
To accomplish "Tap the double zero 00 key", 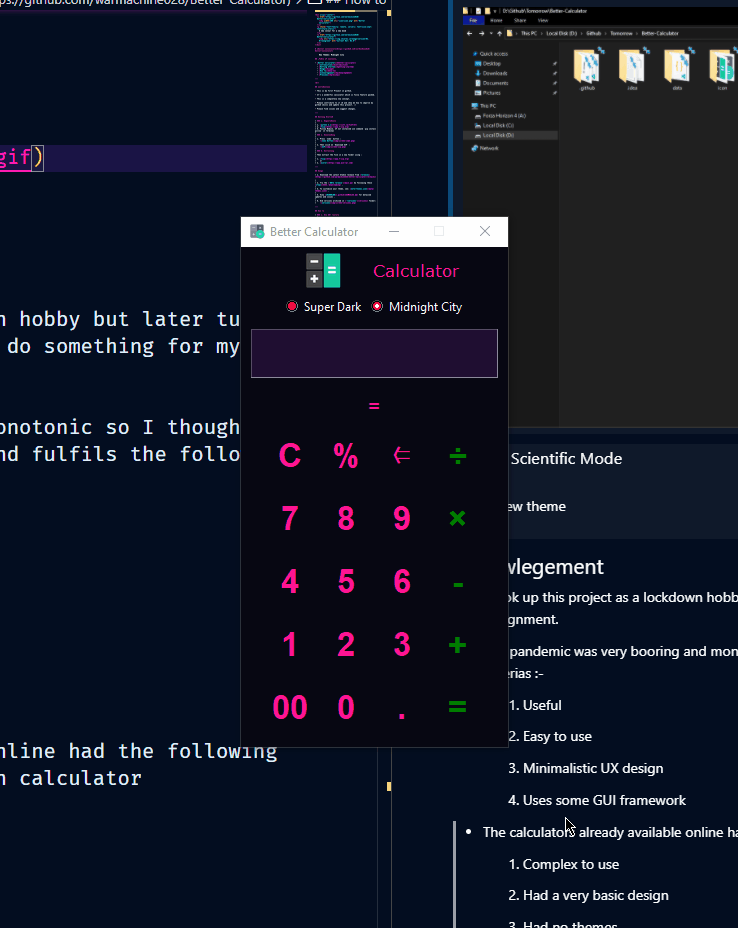I will (290, 707).
